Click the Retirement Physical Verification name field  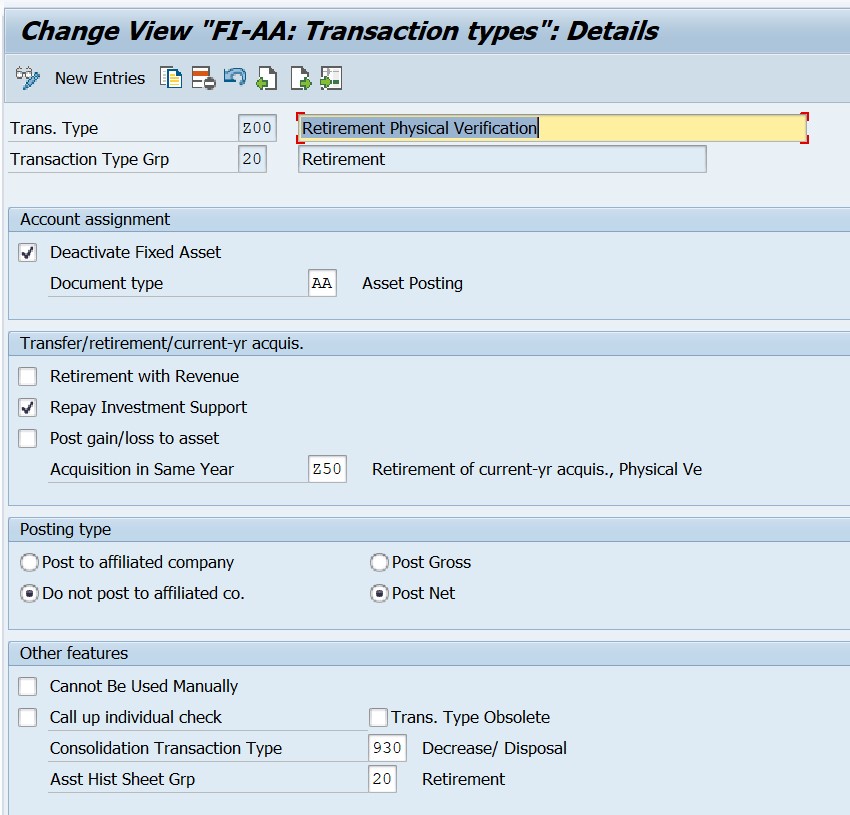point(552,128)
